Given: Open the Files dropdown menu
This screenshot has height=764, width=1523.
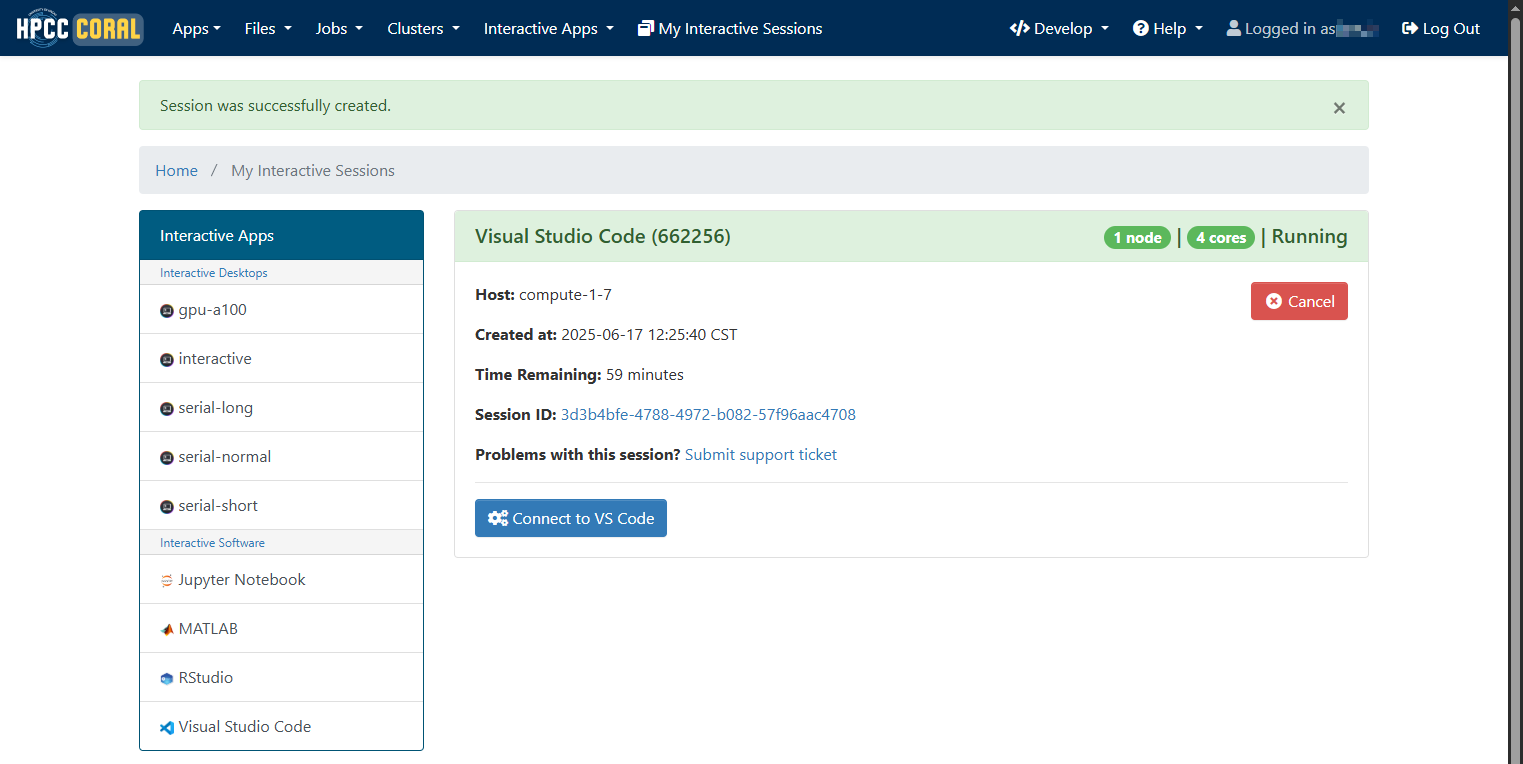Looking at the screenshot, I should [268, 28].
